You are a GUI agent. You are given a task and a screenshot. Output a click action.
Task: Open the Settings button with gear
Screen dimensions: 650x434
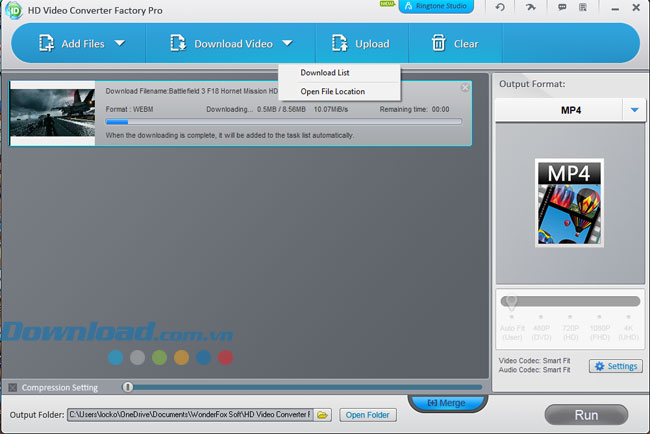616,366
